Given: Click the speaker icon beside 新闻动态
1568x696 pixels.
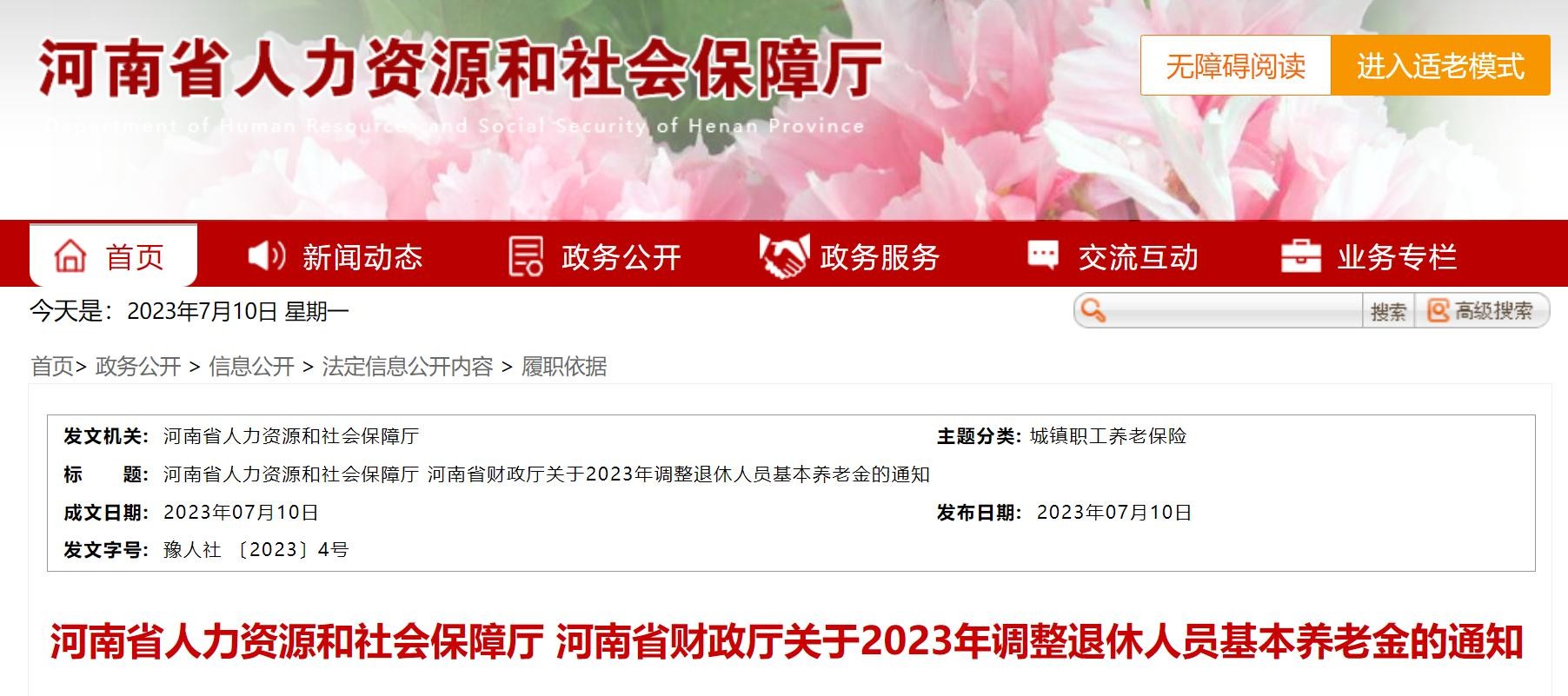Looking at the screenshot, I should (x=267, y=255).
